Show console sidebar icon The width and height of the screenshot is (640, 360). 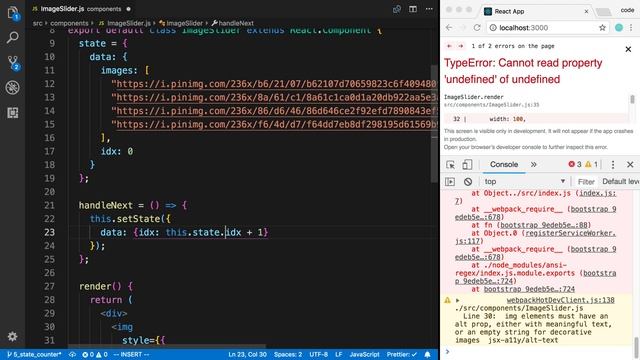pos(450,182)
